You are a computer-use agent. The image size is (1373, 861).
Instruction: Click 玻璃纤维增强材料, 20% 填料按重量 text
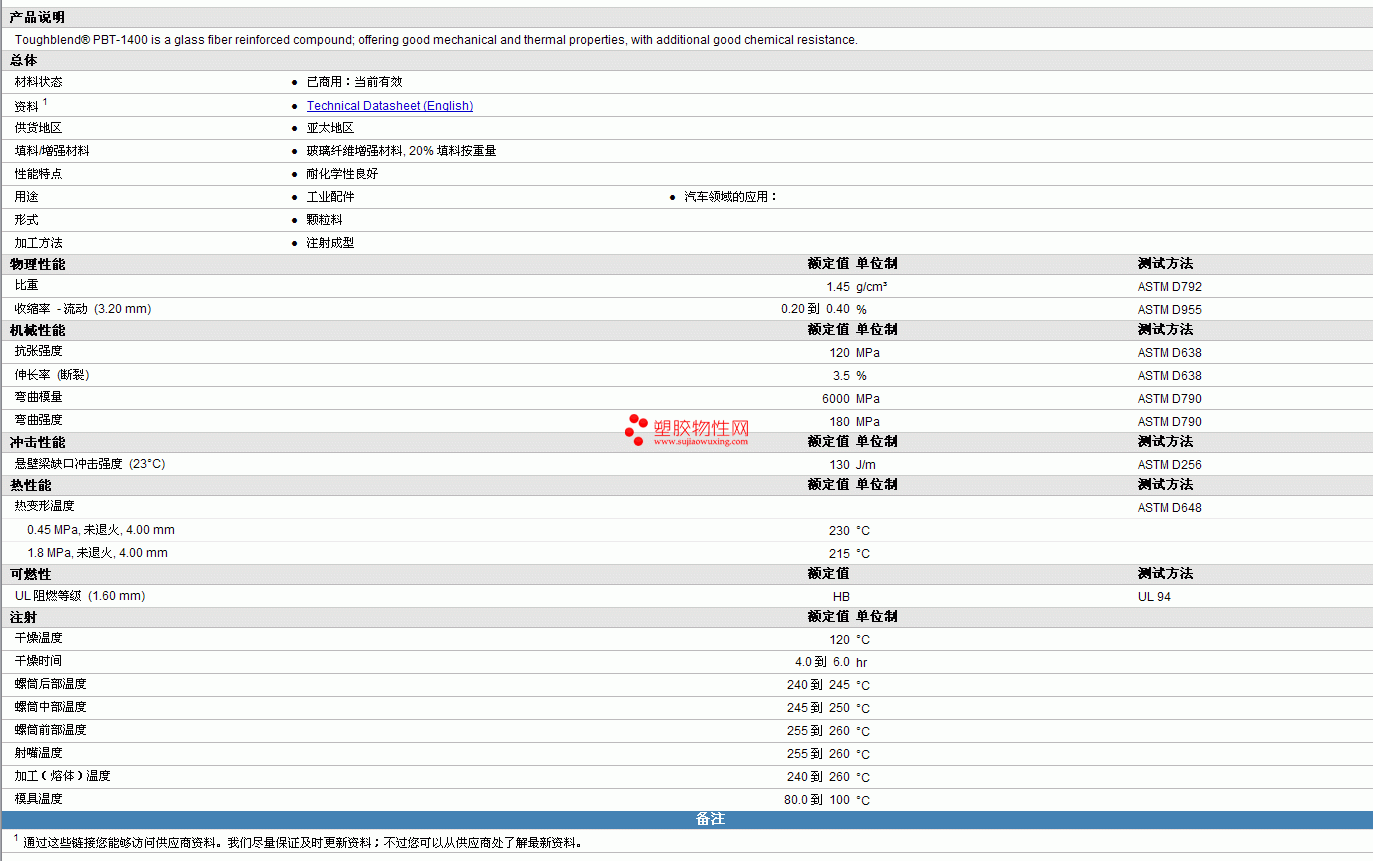click(x=401, y=151)
